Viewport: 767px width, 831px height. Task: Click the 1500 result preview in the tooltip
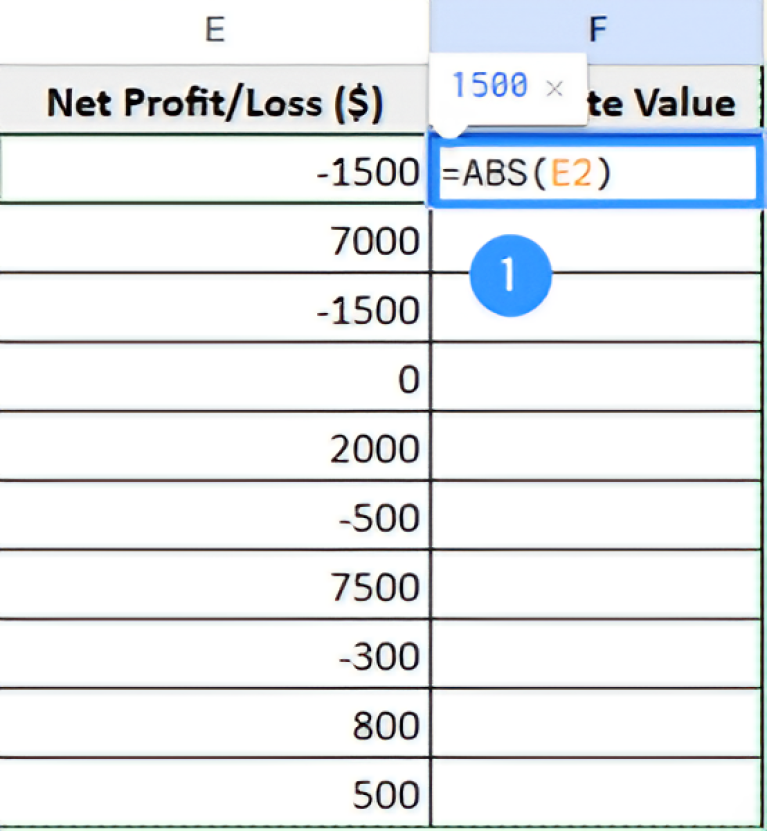tap(488, 87)
